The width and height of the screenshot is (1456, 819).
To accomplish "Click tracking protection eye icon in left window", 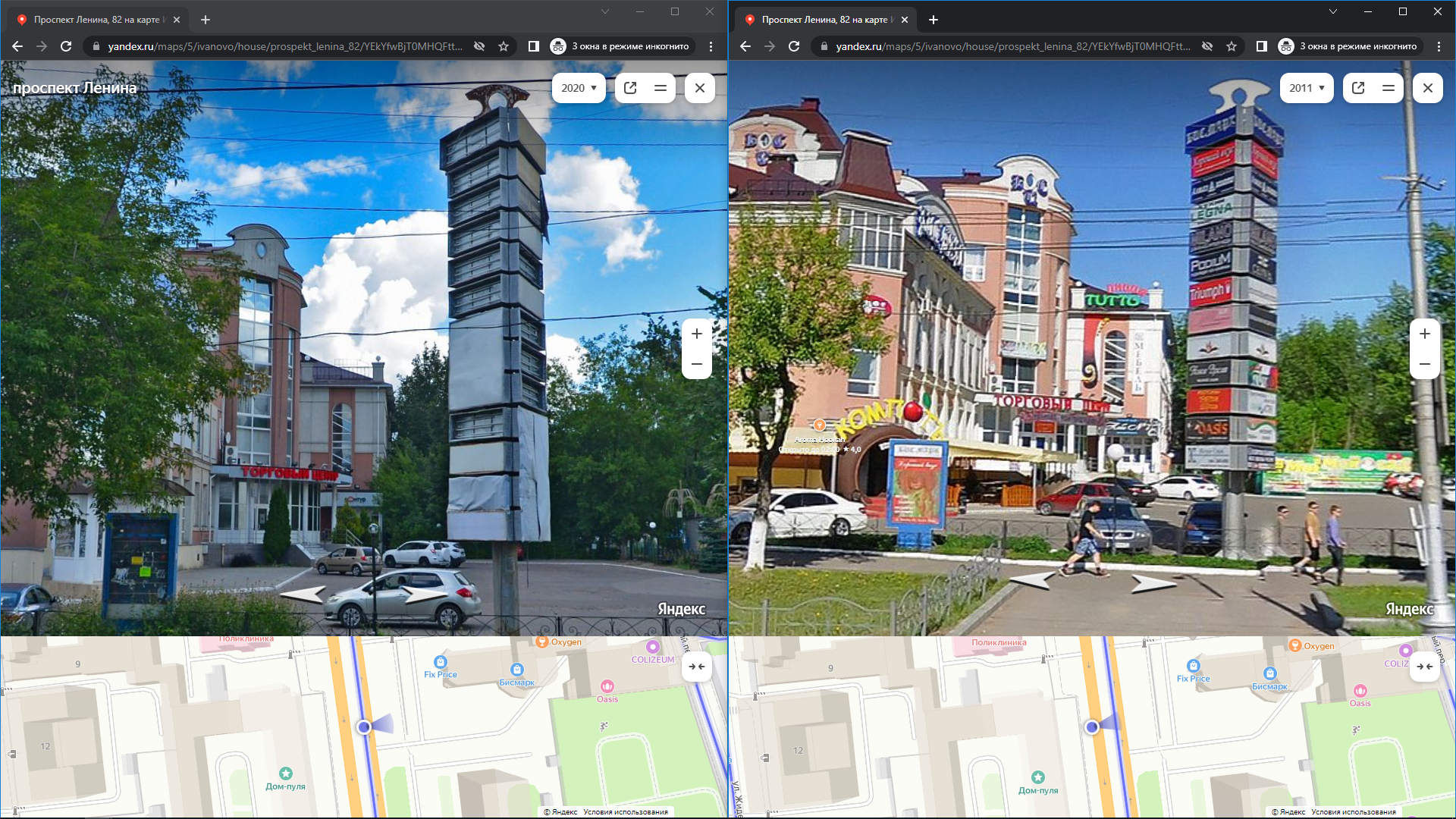I will tap(479, 46).
